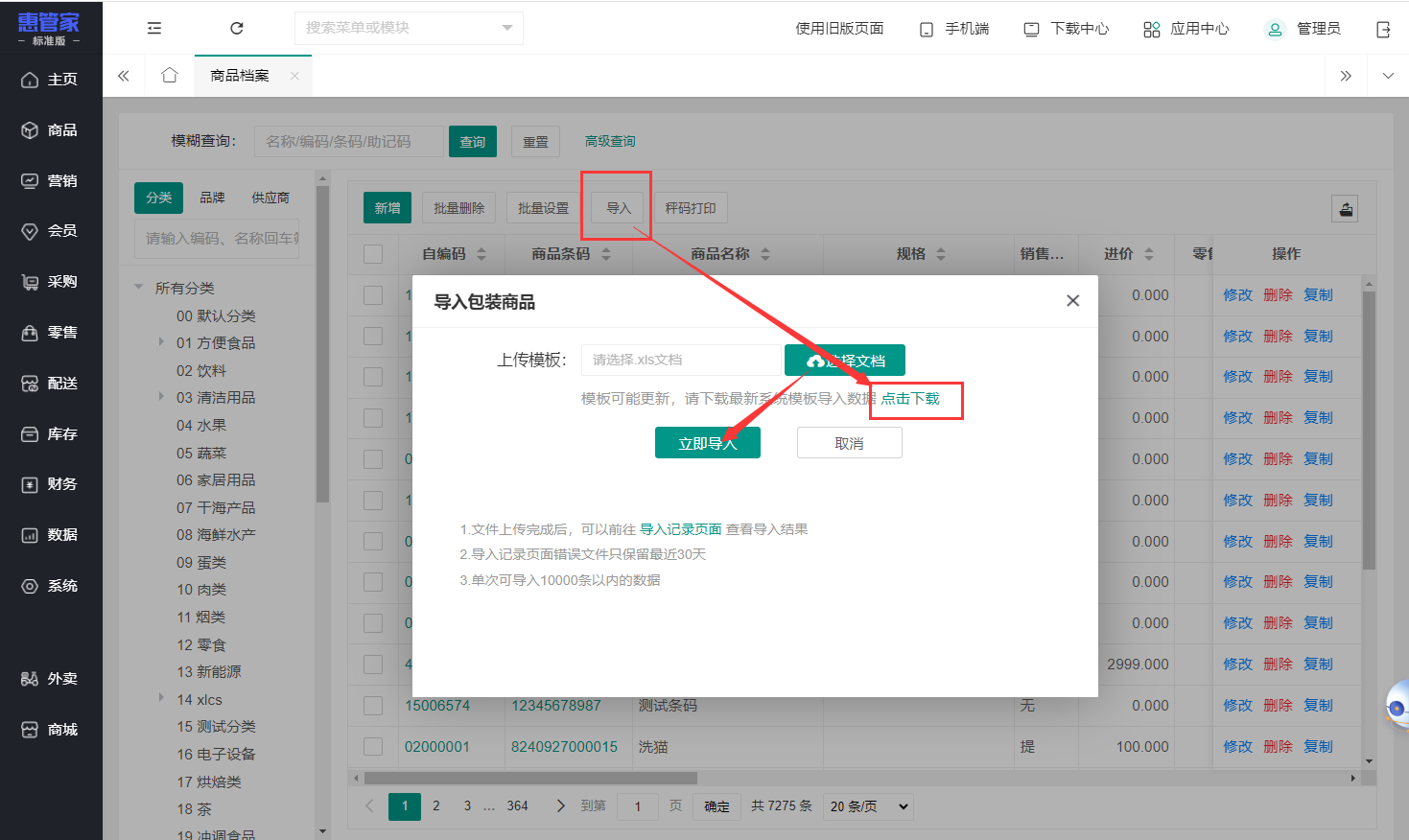The image size is (1409, 840).
Task: Click the 点击下载 template link
Action: pyautogui.click(x=911, y=399)
